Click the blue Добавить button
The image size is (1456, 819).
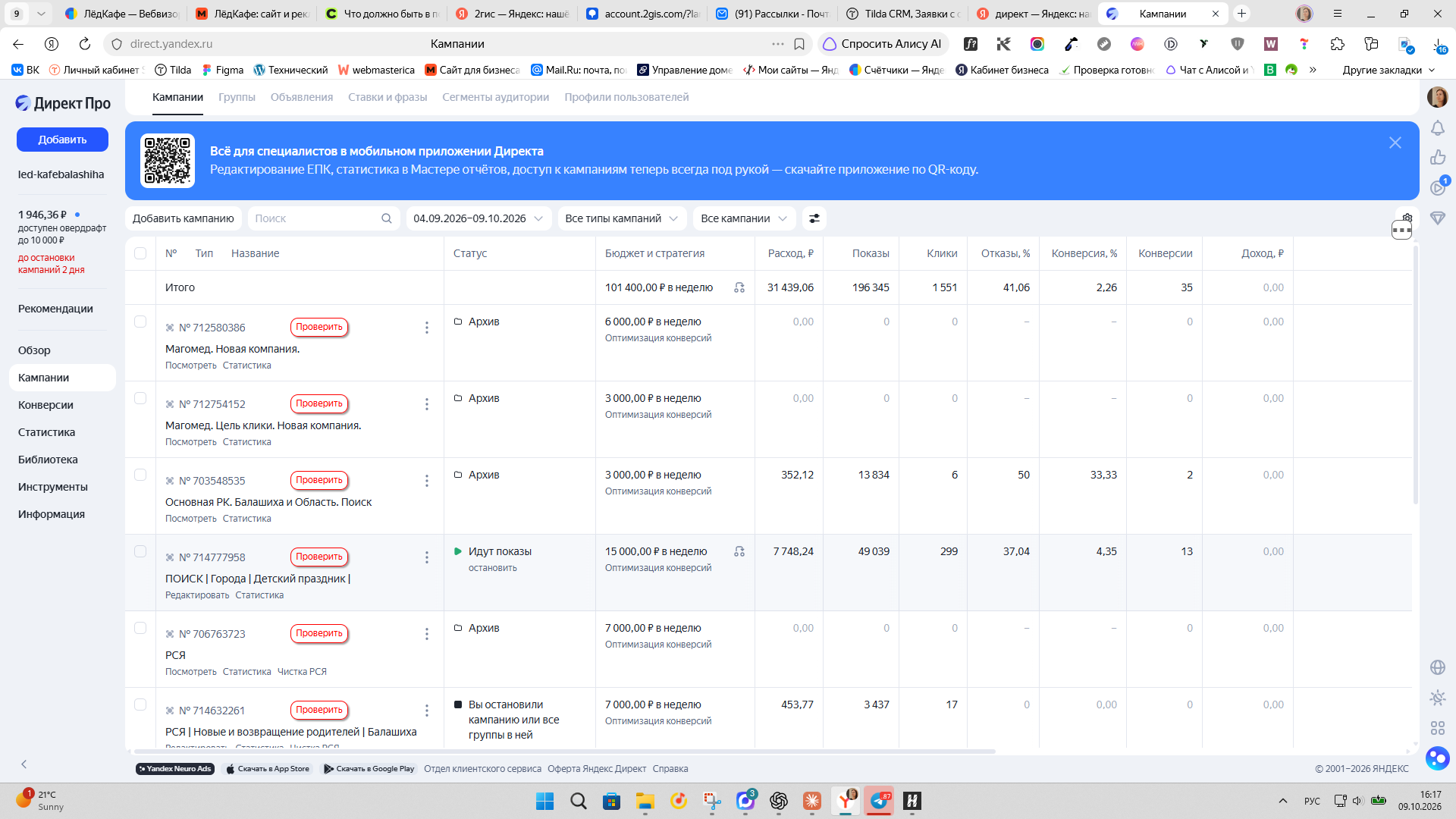(62, 140)
